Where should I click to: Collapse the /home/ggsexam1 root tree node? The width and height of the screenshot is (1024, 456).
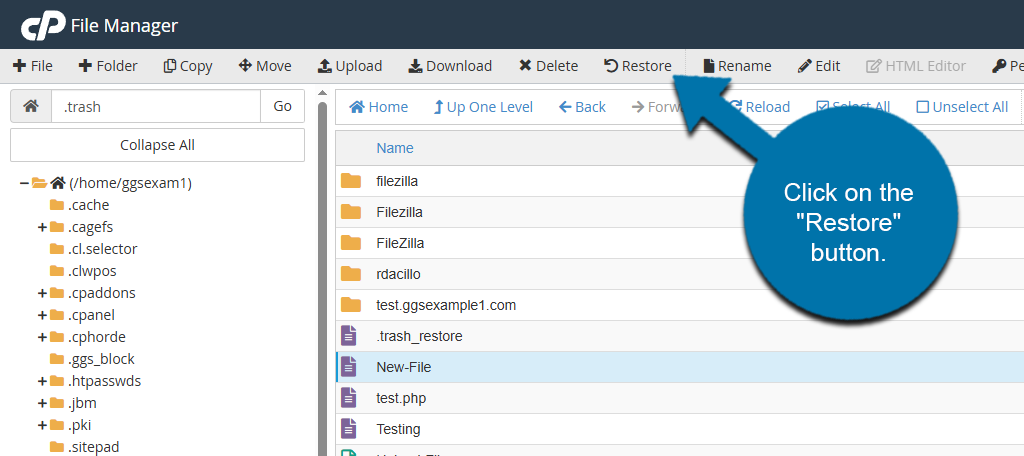[x=24, y=183]
